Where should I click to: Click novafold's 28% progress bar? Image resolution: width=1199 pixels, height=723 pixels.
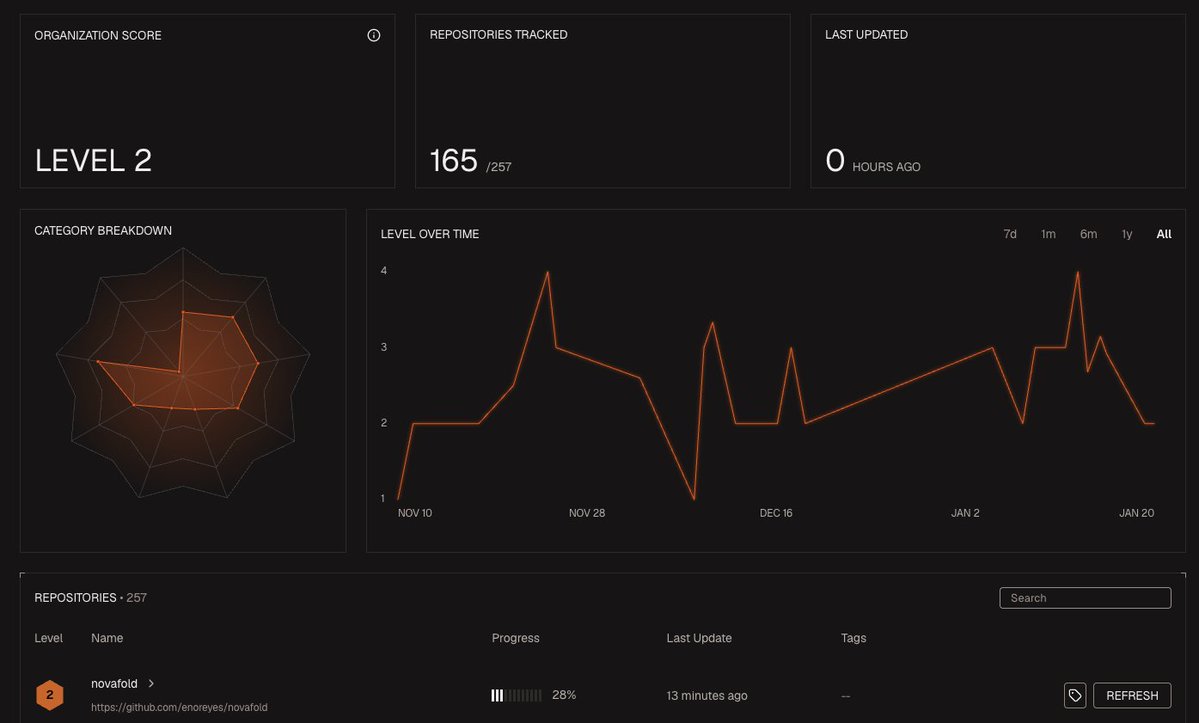point(515,694)
